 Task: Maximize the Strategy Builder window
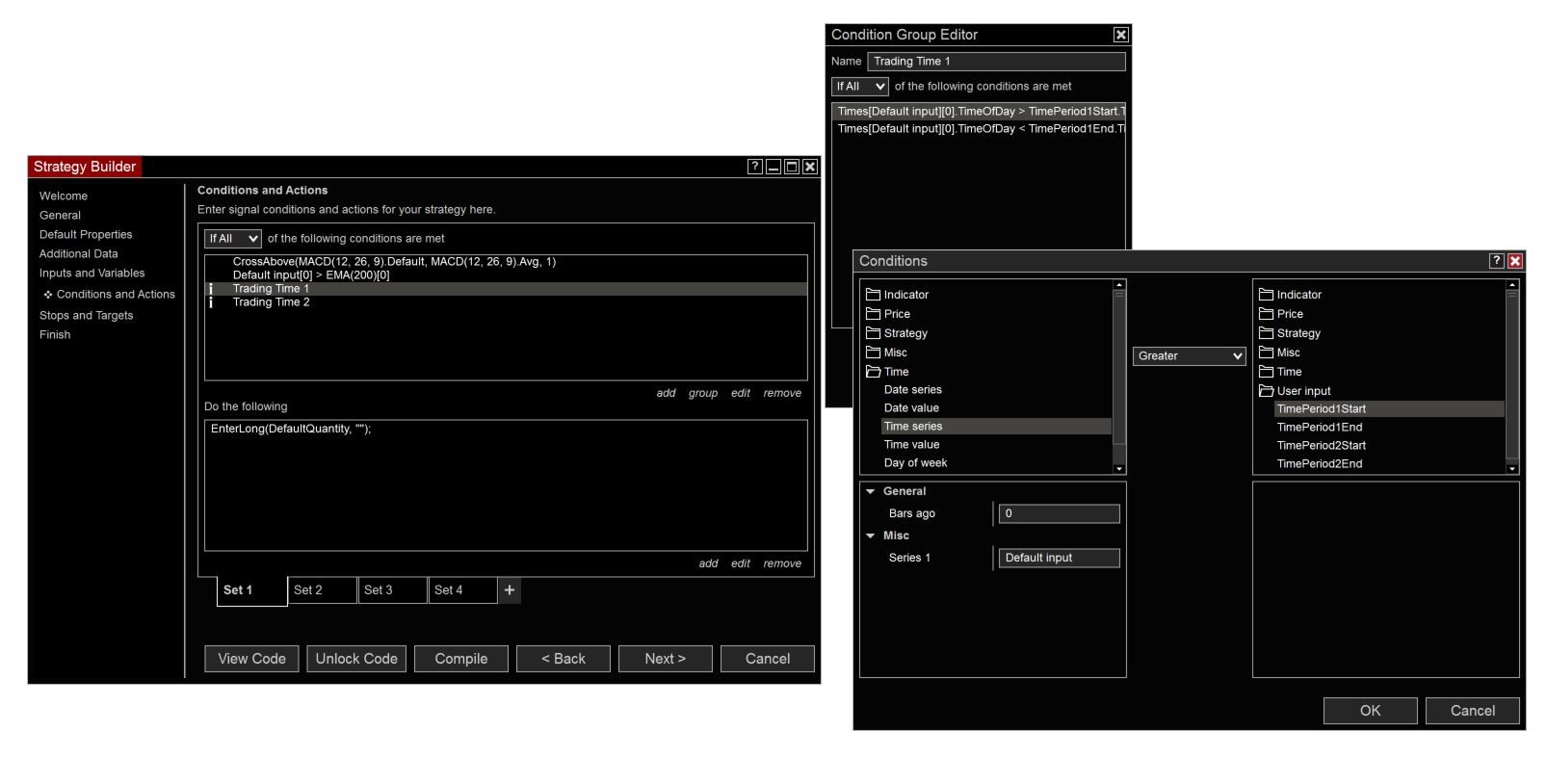coord(792,167)
